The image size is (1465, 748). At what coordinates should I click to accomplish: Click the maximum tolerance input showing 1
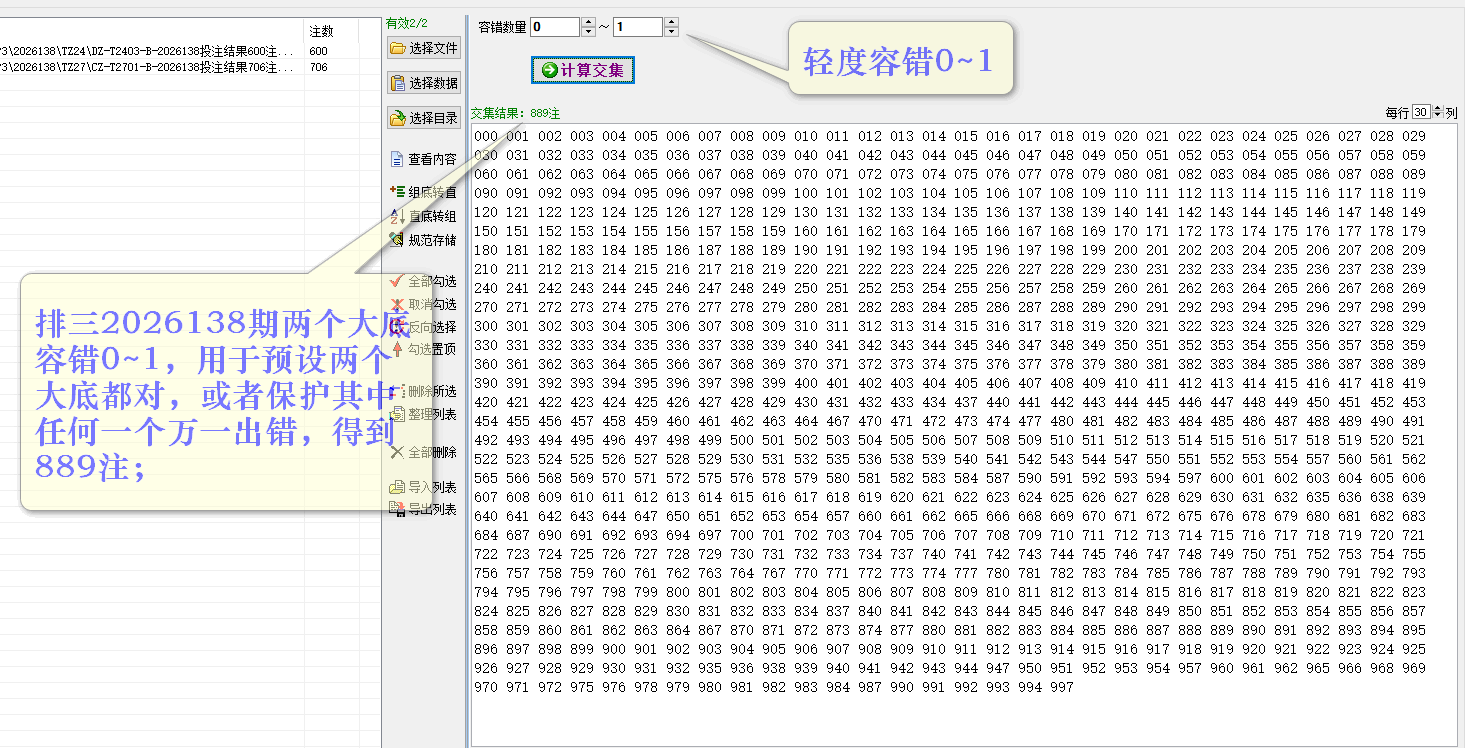[x=638, y=27]
